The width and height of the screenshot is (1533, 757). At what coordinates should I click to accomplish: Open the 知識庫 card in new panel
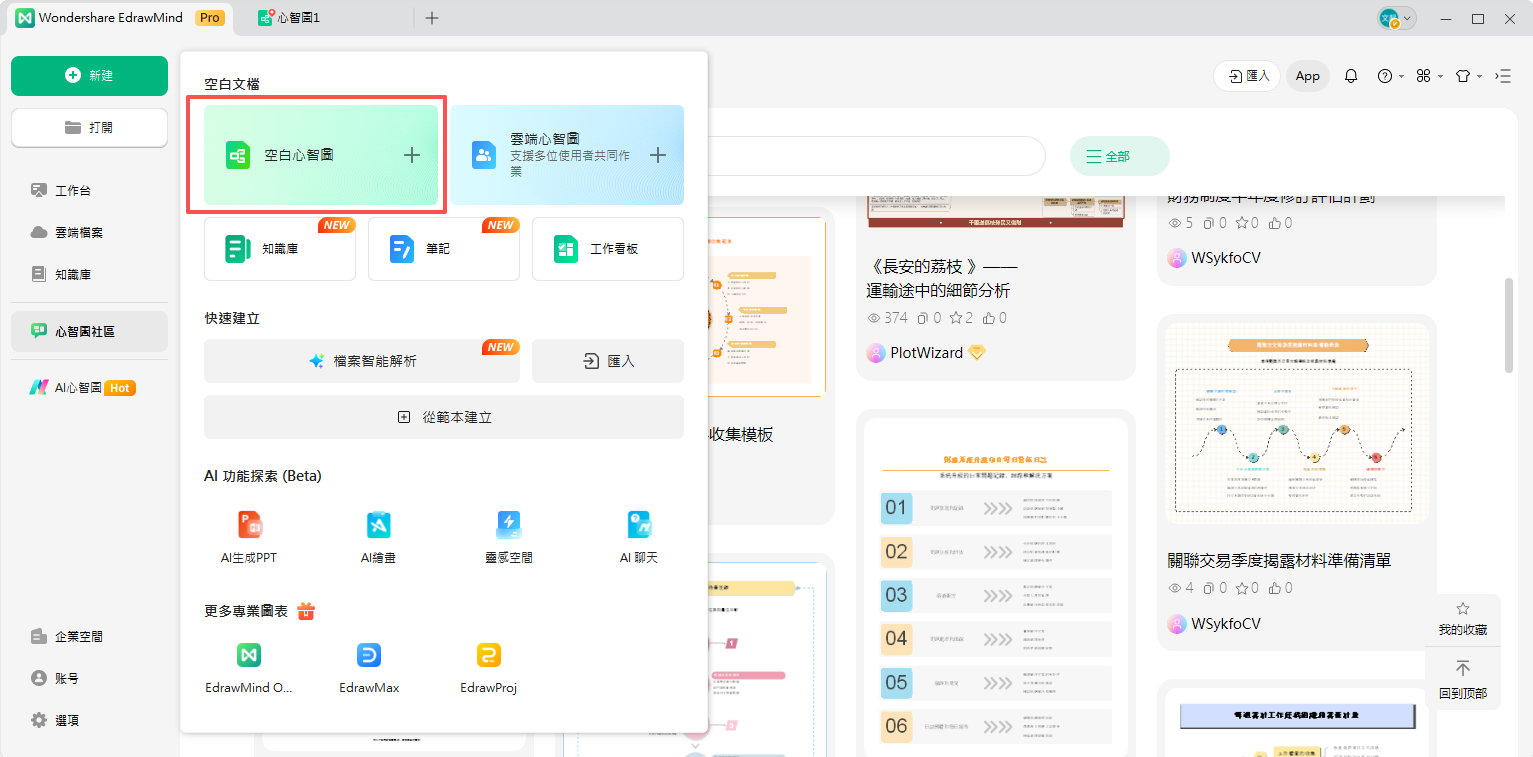click(x=280, y=249)
